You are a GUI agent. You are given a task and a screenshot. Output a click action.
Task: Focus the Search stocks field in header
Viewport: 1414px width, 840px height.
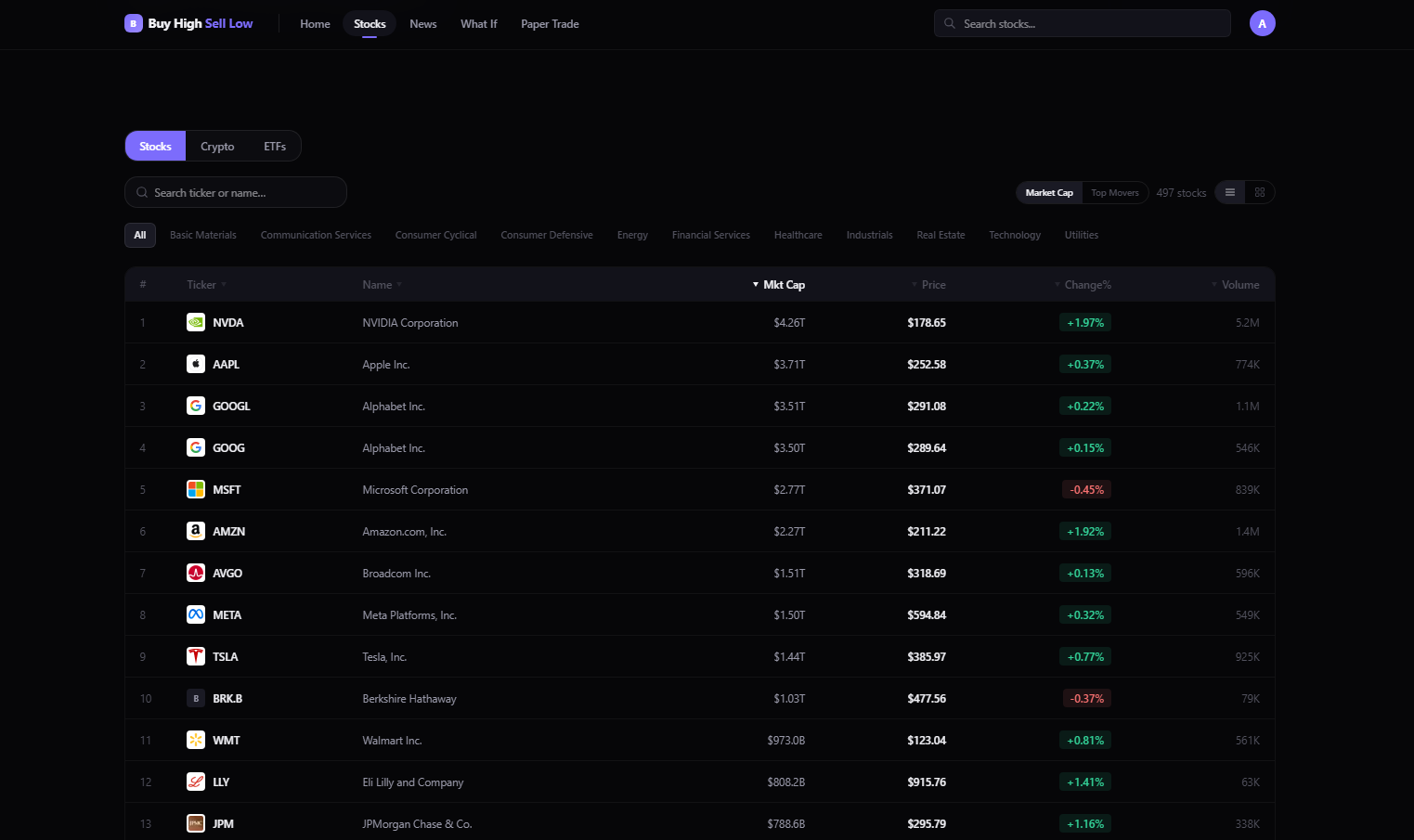(x=1083, y=23)
